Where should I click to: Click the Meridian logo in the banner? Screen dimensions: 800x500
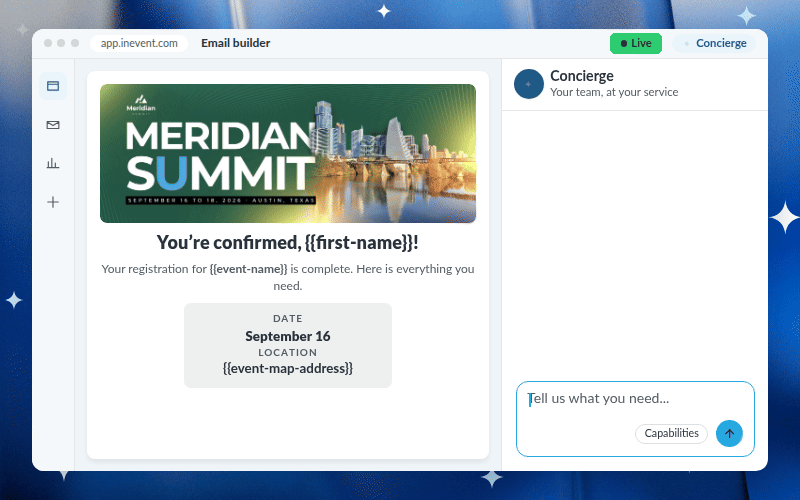coord(141,105)
